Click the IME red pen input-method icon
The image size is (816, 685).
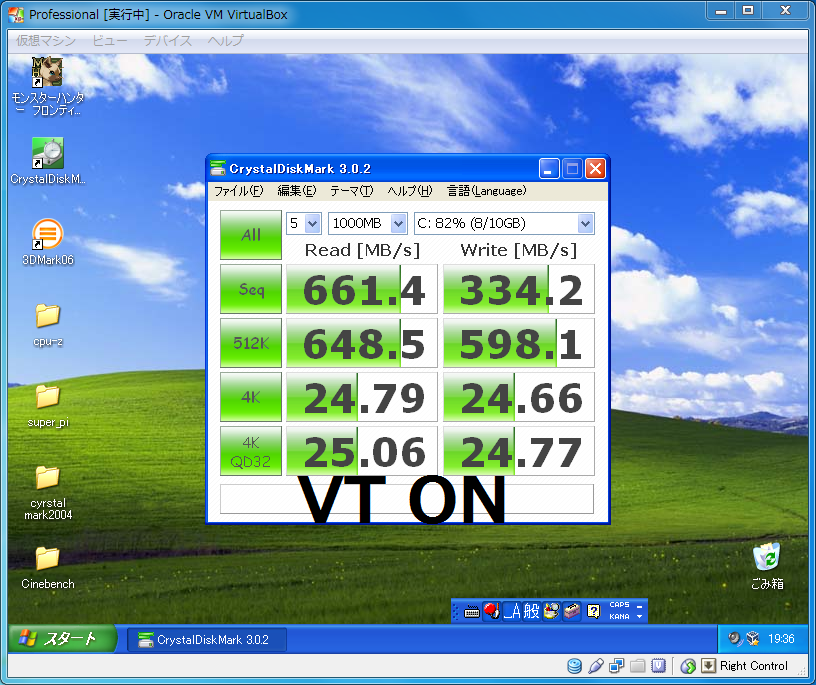491,611
